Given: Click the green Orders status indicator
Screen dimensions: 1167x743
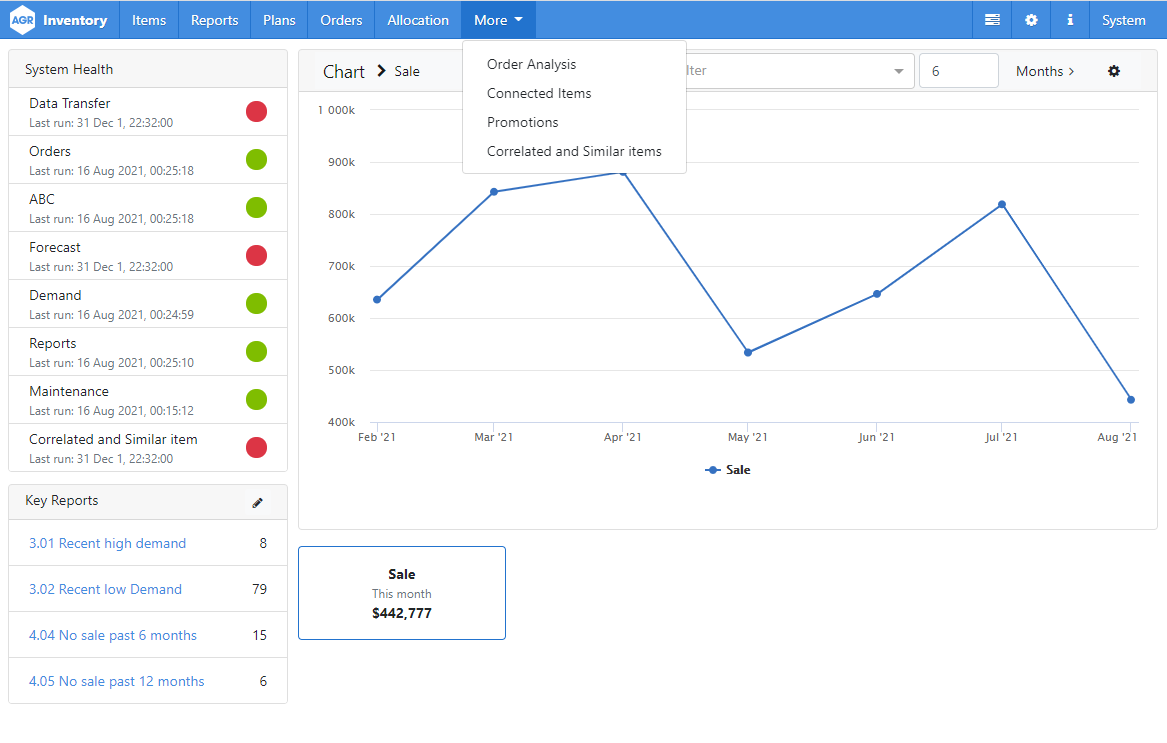Looking at the screenshot, I should point(256,159).
